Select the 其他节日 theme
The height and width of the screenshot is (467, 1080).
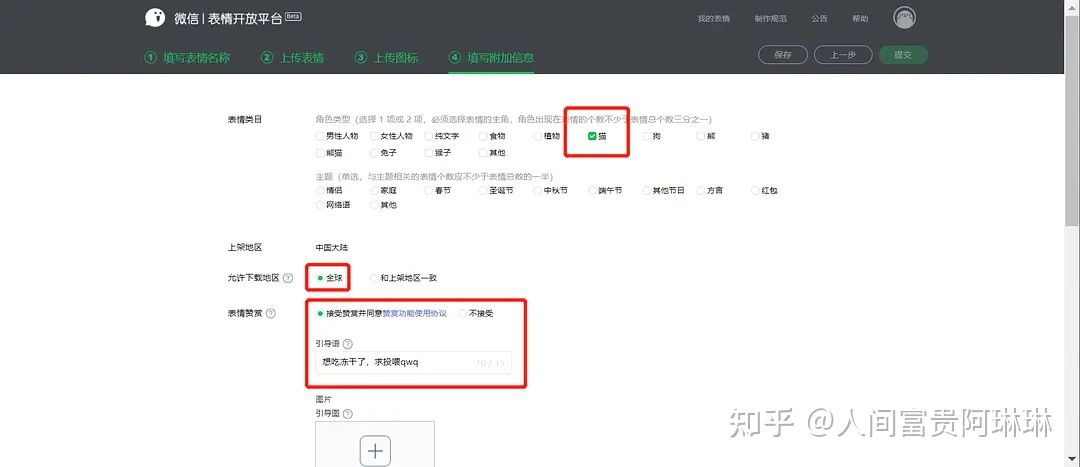coord(647,190)
